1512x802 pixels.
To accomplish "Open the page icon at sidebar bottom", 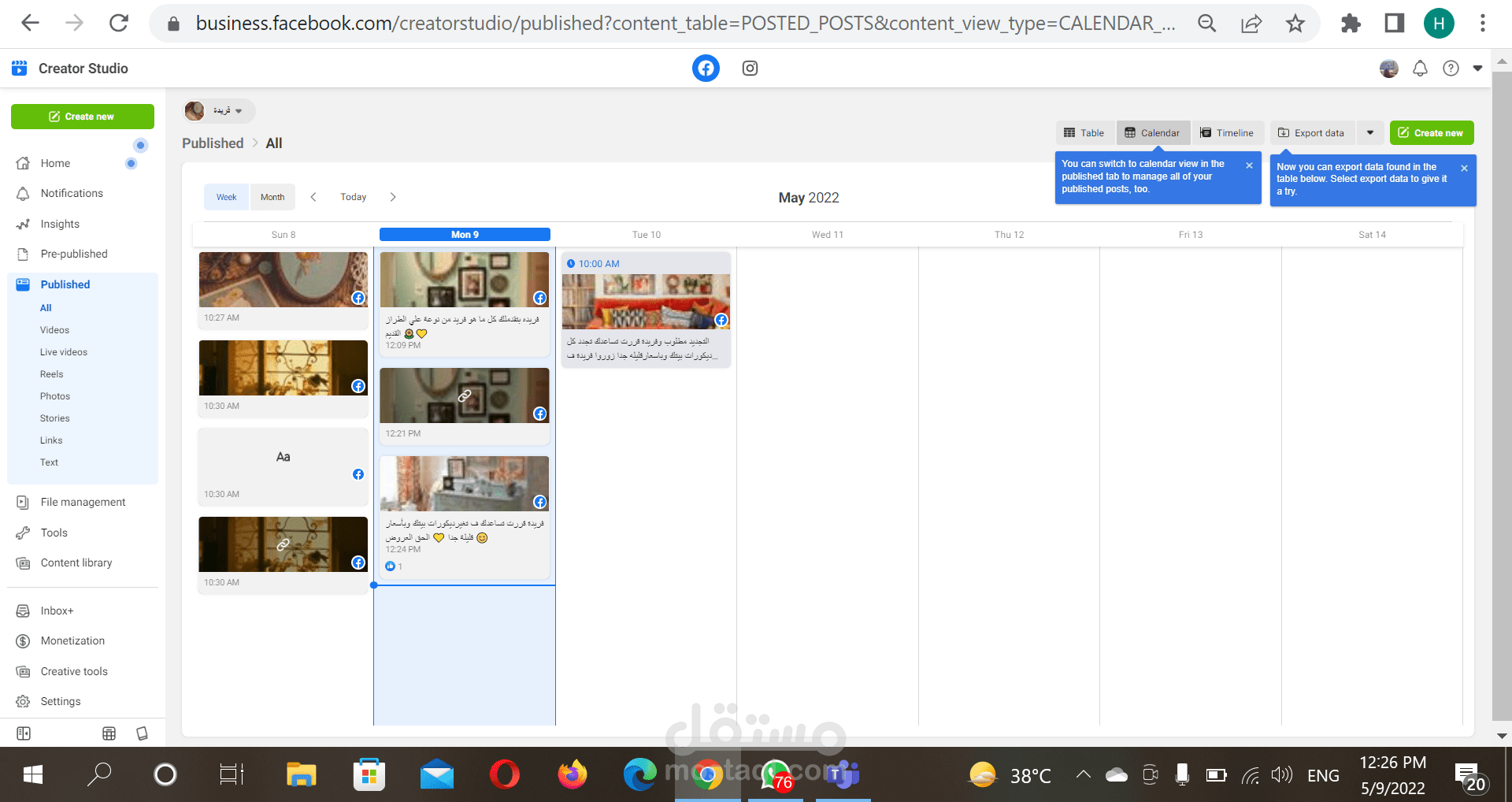I will click(142, 733).
